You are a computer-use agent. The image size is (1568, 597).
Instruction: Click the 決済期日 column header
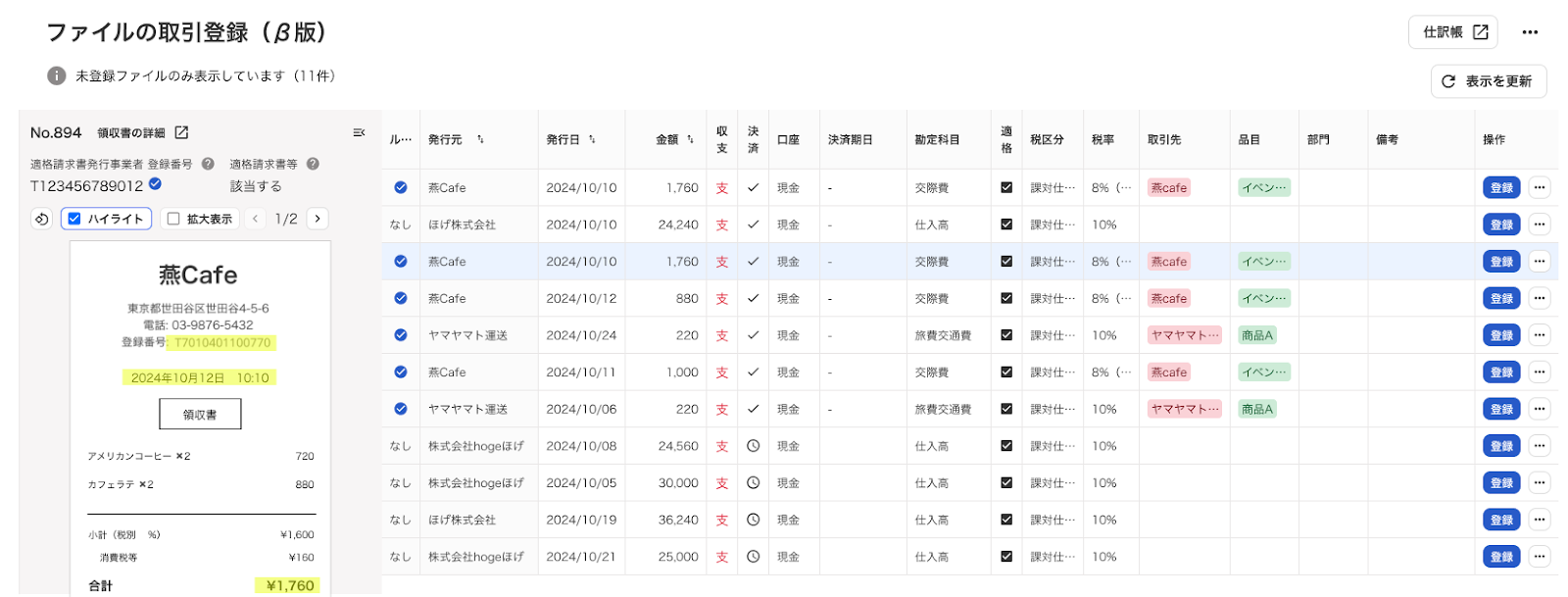pyautogui.click(x=850, y=139)
